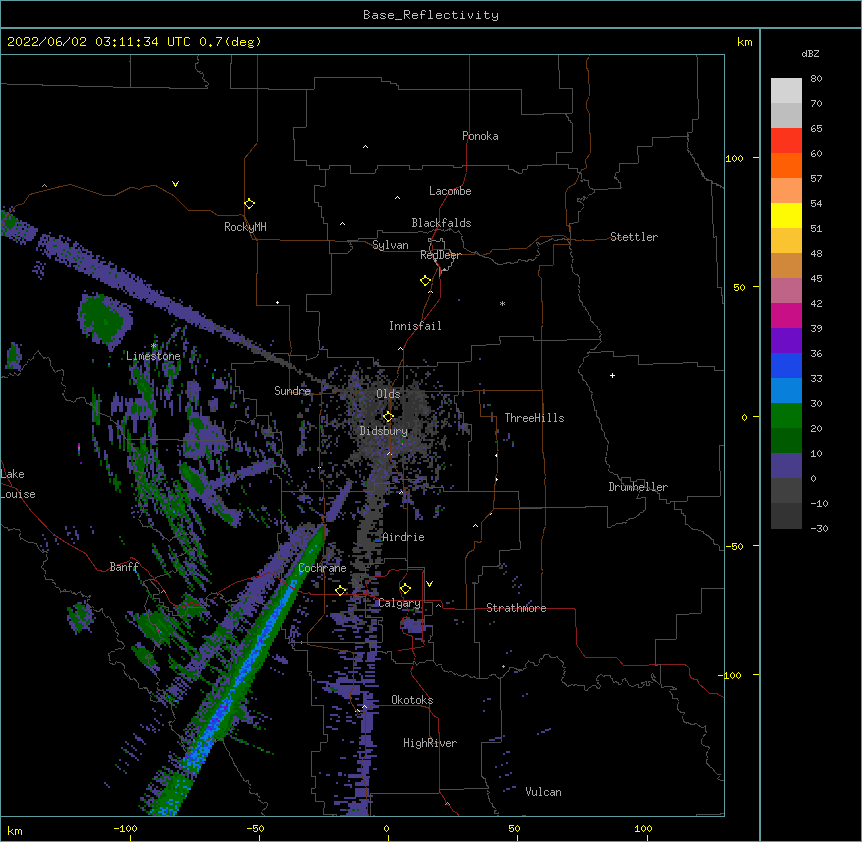Click the yellow station marker near RockyMH
The image size is (862, 842).
(x=249, y=204)
